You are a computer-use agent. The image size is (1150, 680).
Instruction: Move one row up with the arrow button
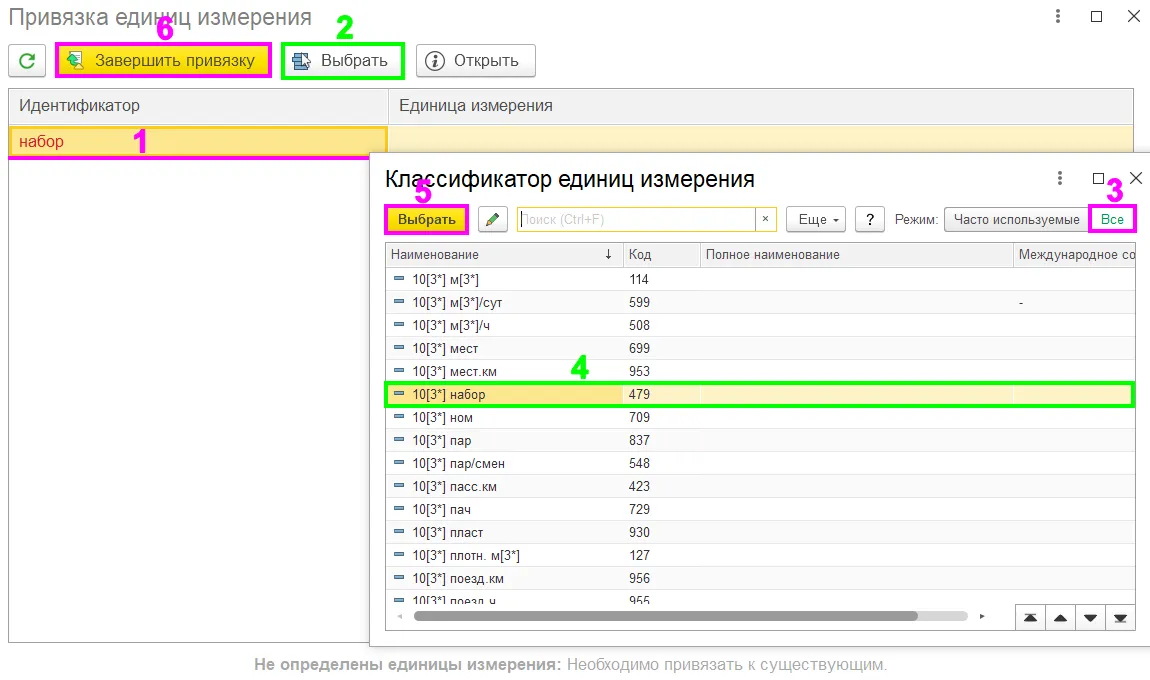point(1061,618)
